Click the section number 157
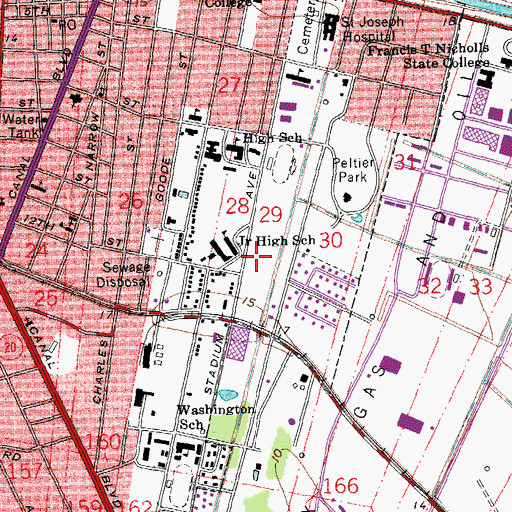The height and width of the screenshot is (512, 512). pyautogui.click(x=24, y=471)
